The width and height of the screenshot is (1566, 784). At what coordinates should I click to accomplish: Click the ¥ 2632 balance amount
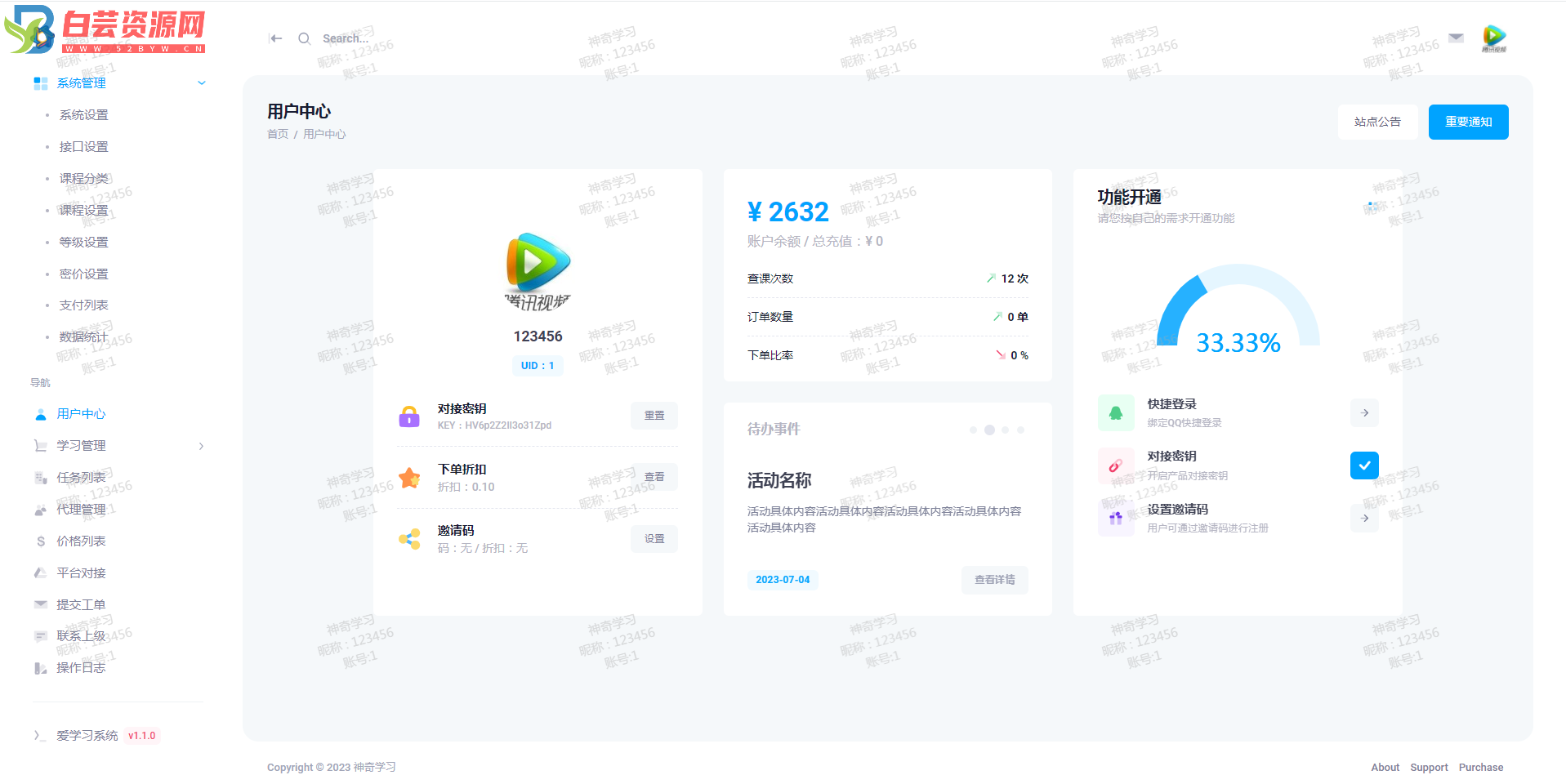click(x=787, y=212)
